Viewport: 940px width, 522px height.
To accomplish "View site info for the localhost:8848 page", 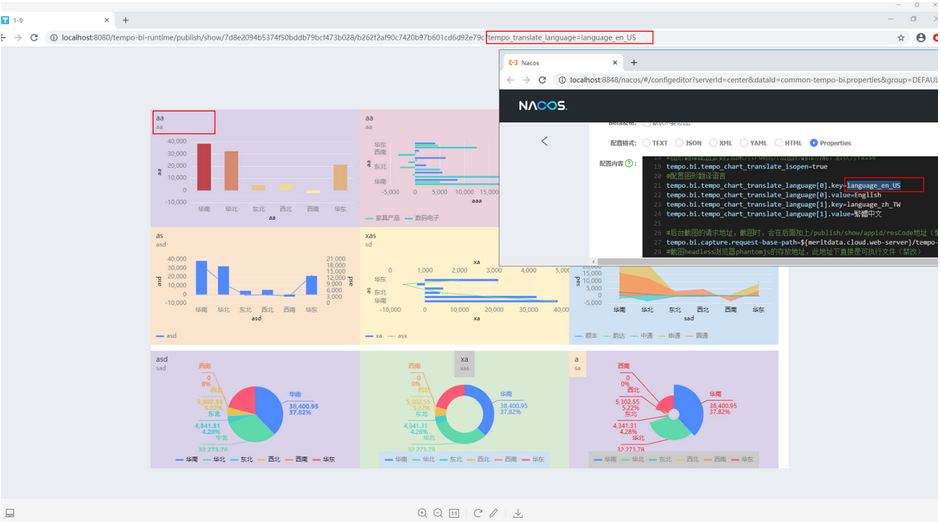I will (562, 80).
